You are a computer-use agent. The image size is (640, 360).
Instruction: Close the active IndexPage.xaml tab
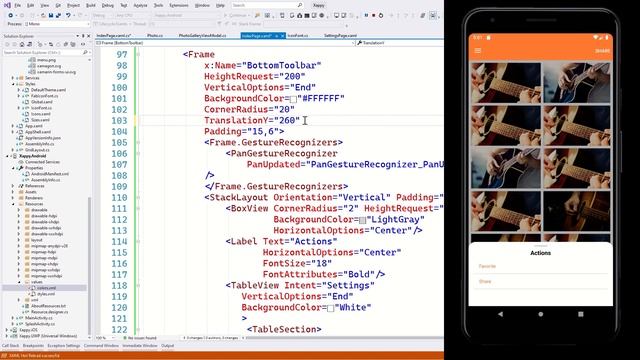pyautogui.click(x=282, y=36)
